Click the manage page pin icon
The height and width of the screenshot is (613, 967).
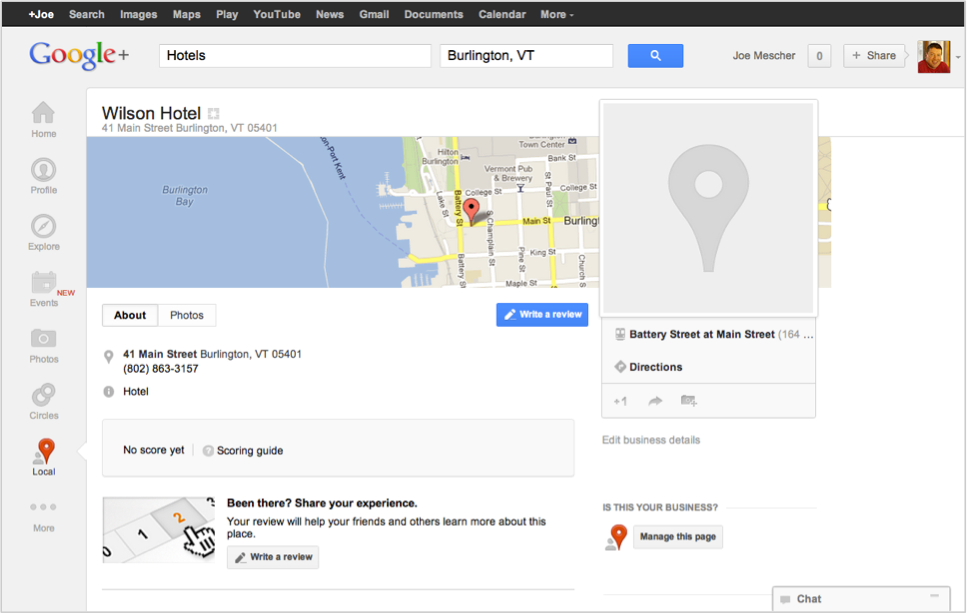coord(616,537)
